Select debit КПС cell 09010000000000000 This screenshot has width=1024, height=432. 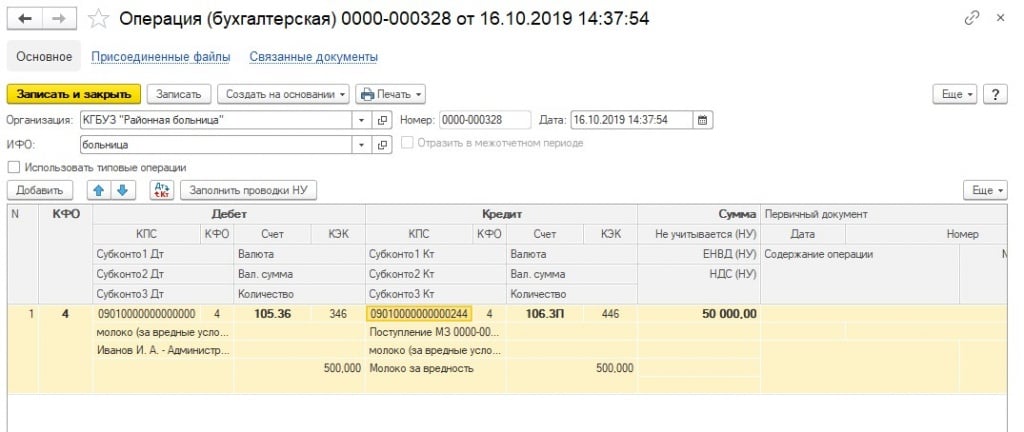point(146,314)
